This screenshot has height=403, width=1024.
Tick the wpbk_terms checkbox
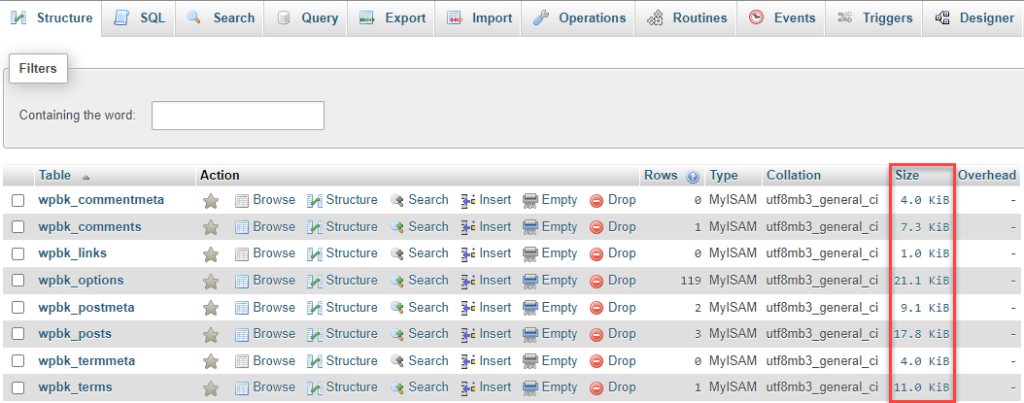click(x=18, y=387)
